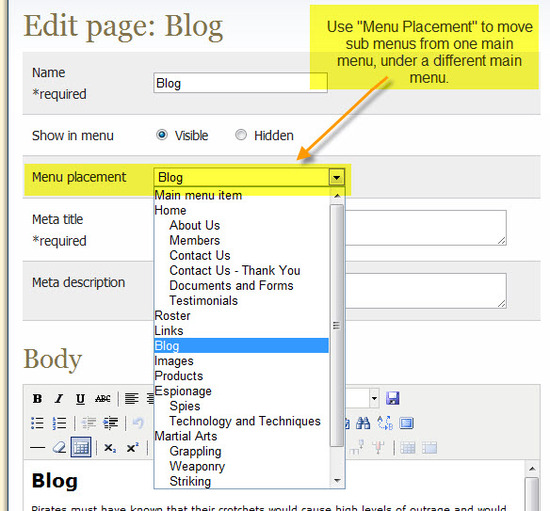
Task: Choose 'Roster' in the placement list
Action: point(241,316)
